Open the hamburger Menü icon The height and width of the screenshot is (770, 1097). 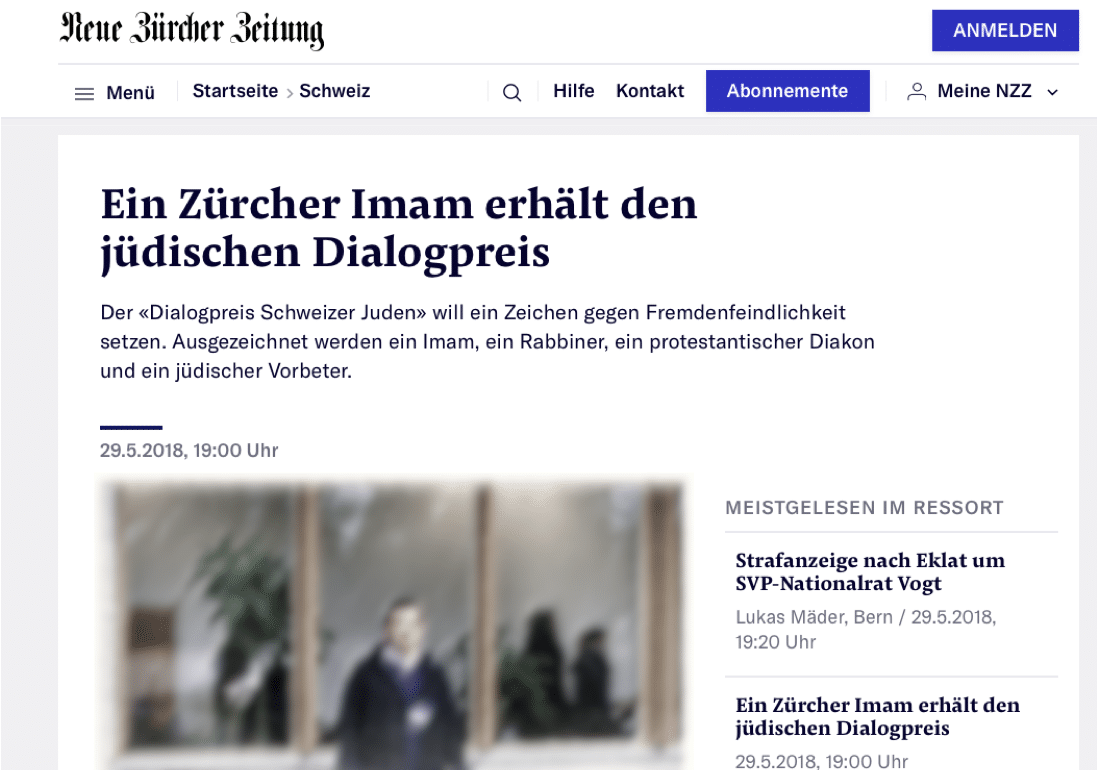84,93
